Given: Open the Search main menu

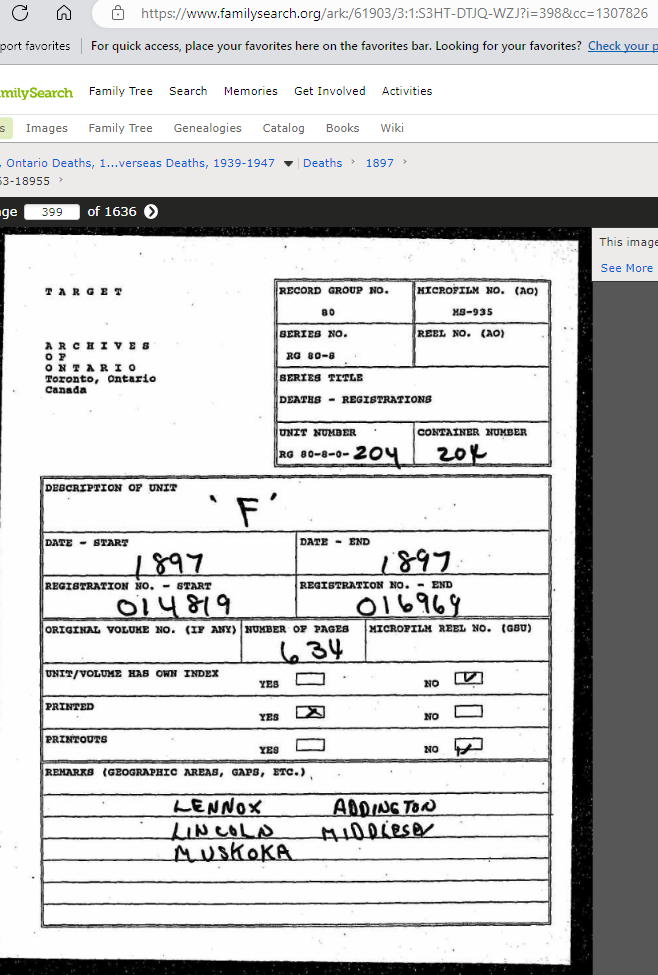Looking at the screenshot, I should pyautogui.click(x=188, y=91).
